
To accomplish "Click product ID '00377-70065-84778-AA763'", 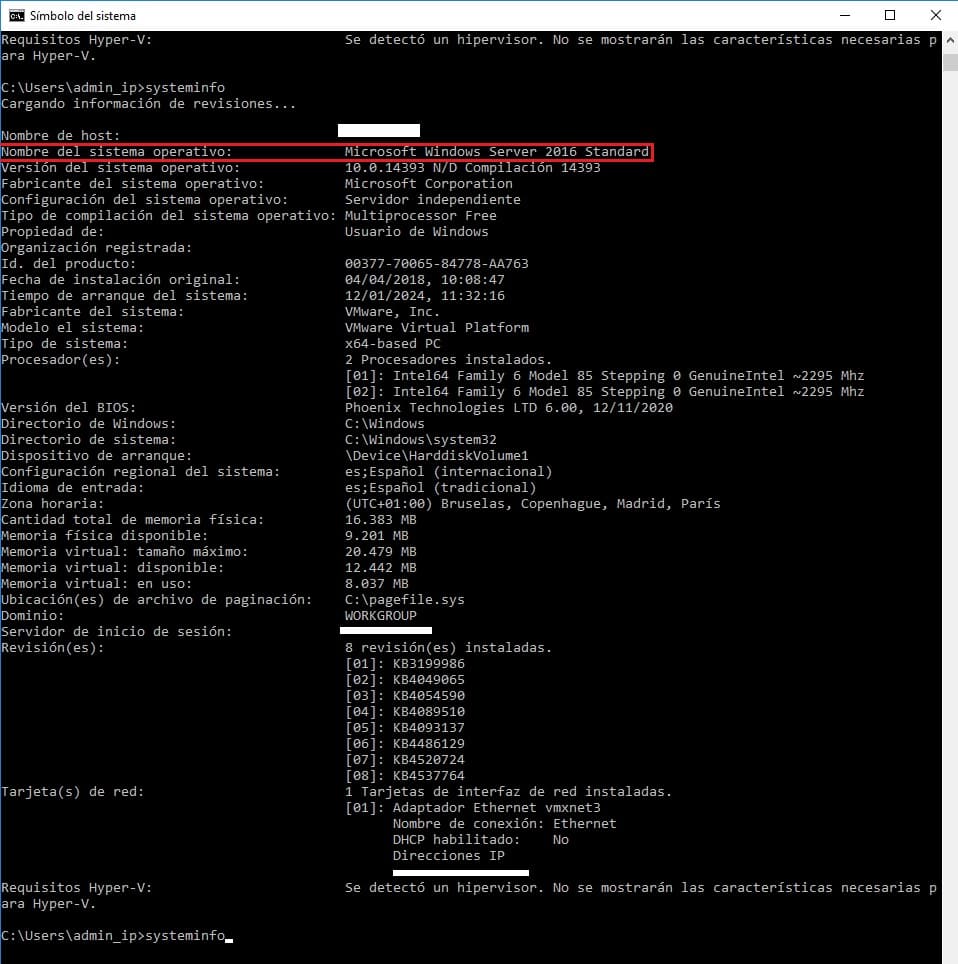I will pos(437,263).
